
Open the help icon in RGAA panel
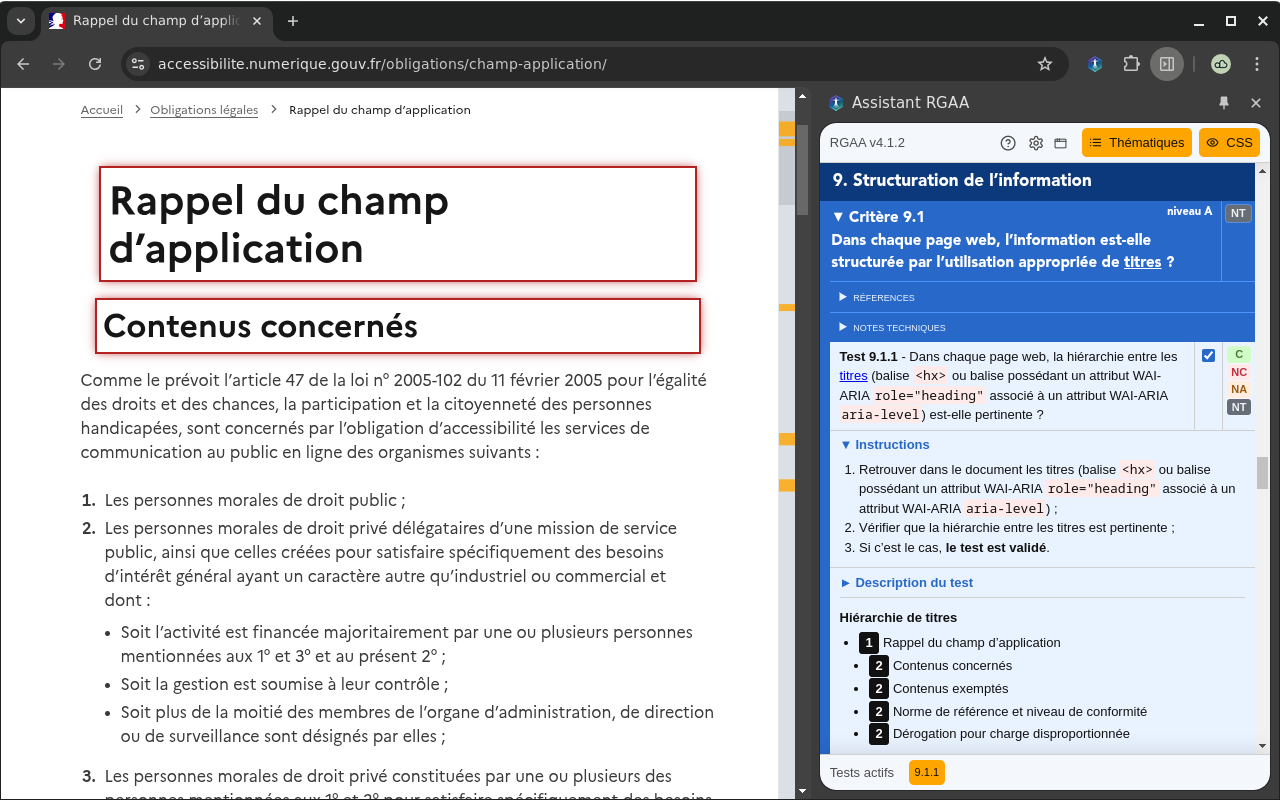(x=1008, y=143)
